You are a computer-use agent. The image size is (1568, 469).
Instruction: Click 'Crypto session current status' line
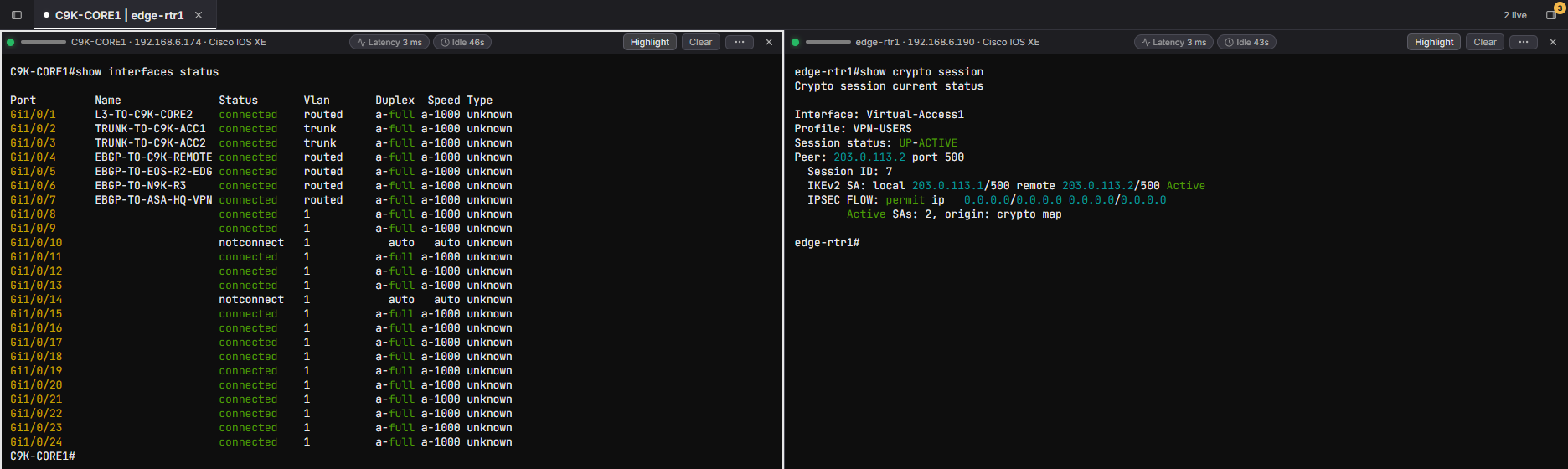pyautogui.click(x=889, y=86)
